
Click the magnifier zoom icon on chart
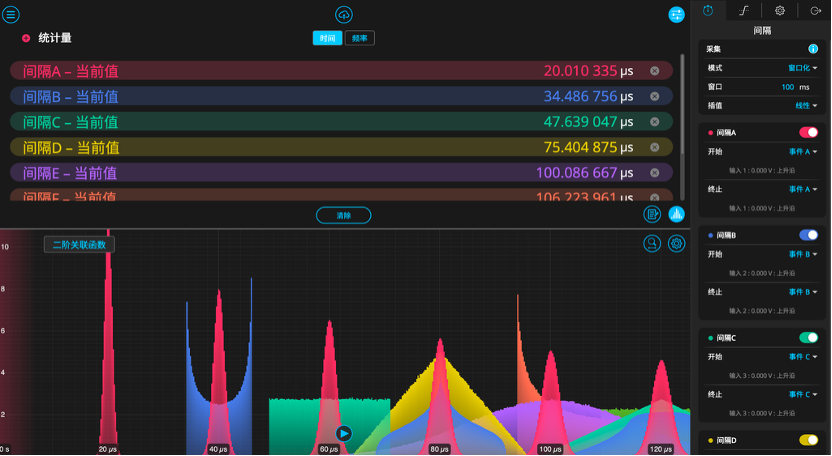coord(652,243)
